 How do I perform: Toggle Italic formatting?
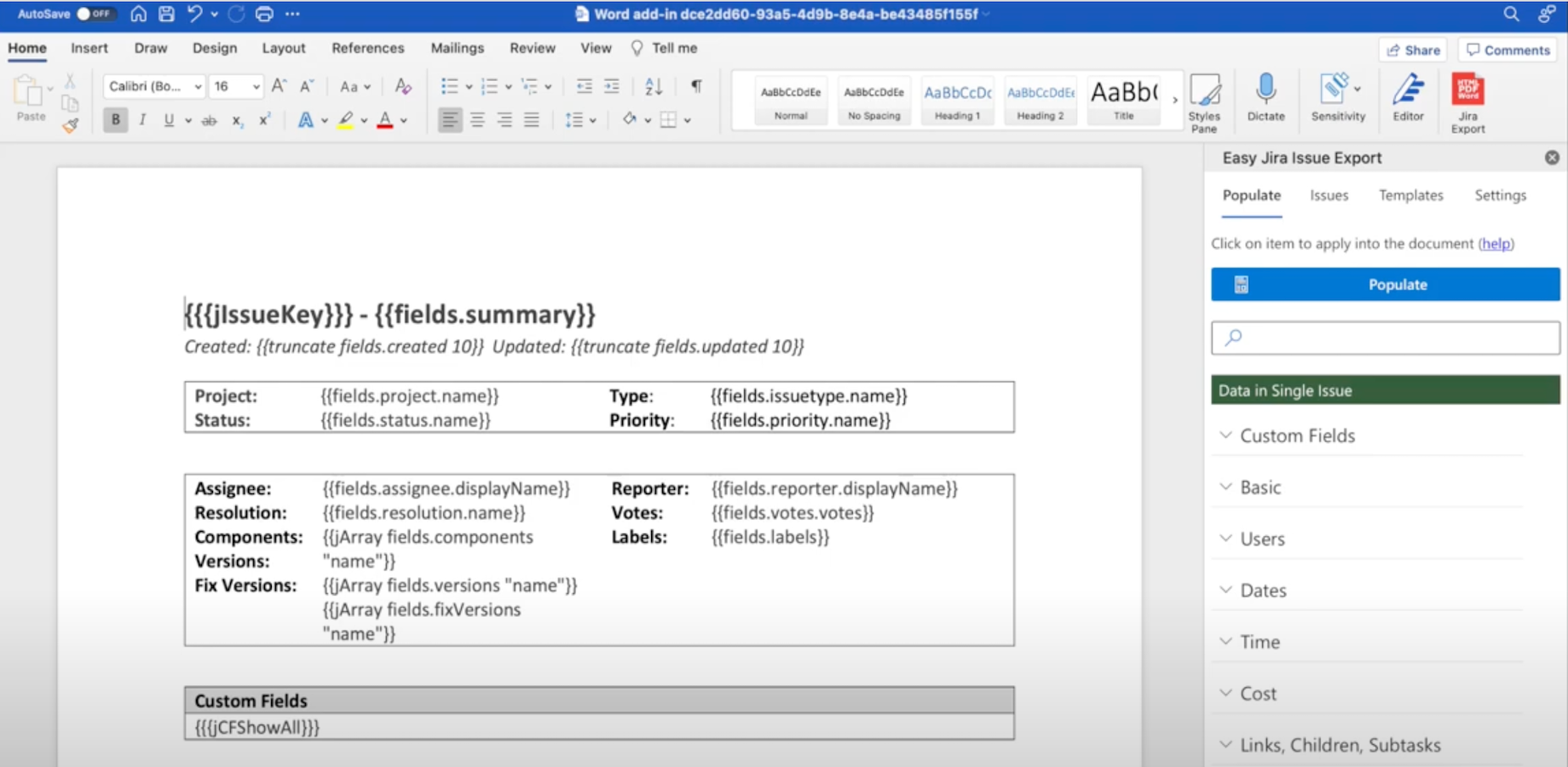pyautogui.click(x=142, y=120)
